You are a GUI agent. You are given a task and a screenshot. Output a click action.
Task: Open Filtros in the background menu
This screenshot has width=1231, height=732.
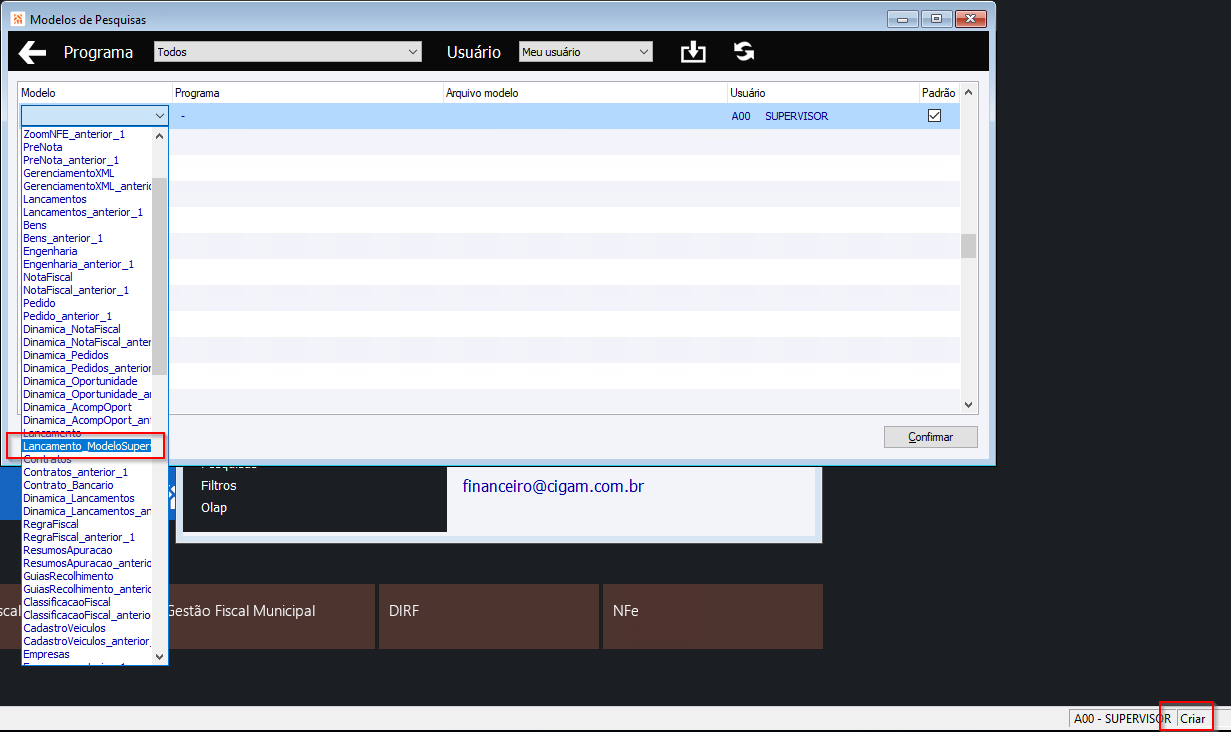(219, 485)
